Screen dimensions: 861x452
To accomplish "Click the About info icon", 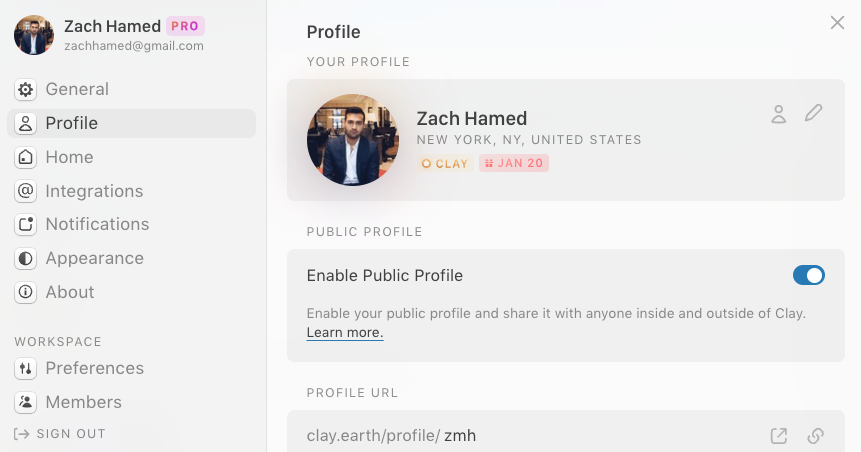I will click(26, 292).
